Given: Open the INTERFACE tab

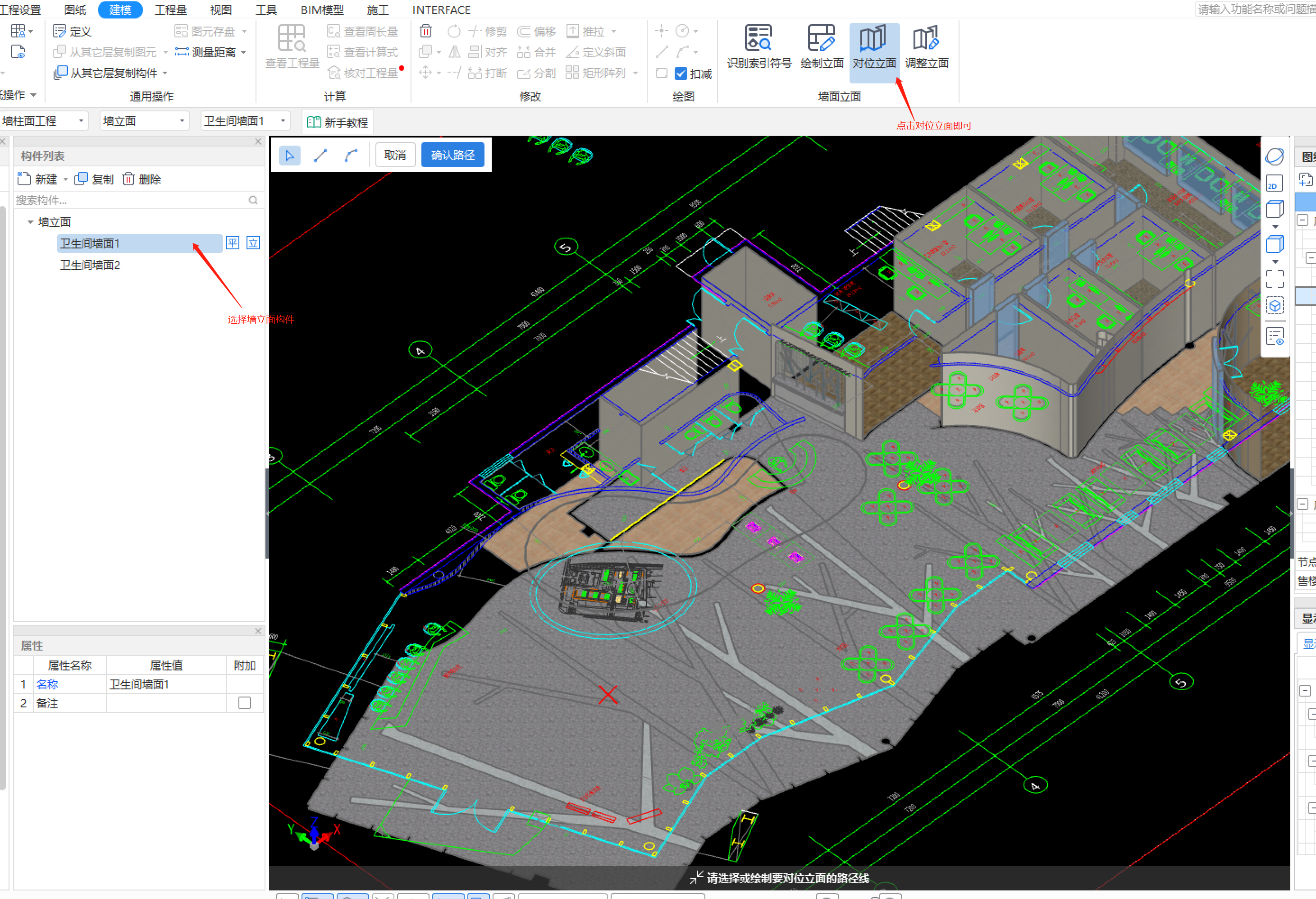Looking at the screenshot, I should pos(442,9).
